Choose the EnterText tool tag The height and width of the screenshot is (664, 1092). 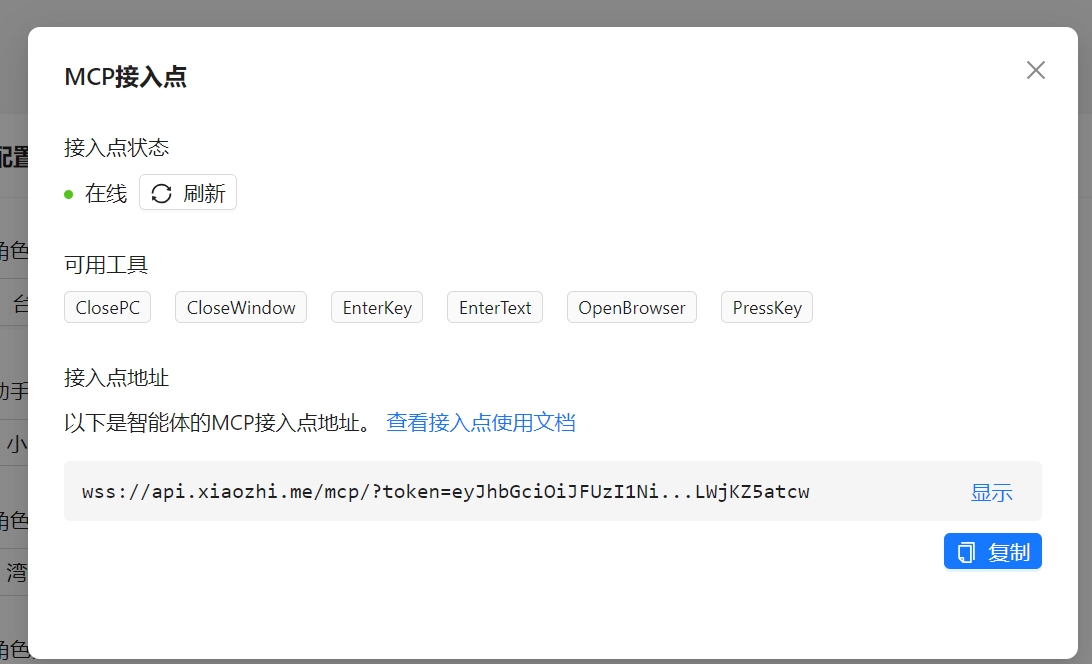(x=495, y=308)
